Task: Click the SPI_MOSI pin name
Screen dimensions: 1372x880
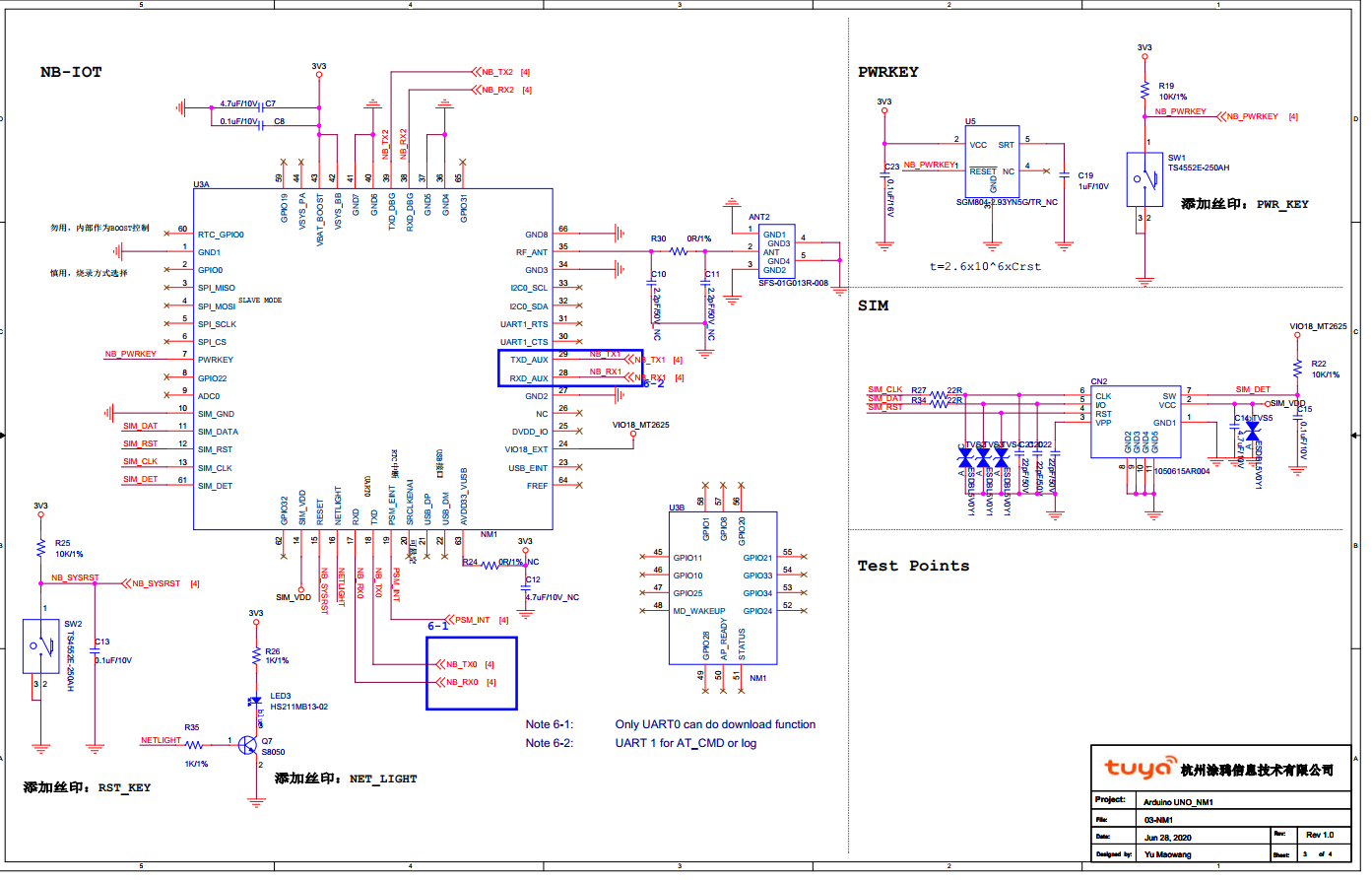Action: point(217,306)
